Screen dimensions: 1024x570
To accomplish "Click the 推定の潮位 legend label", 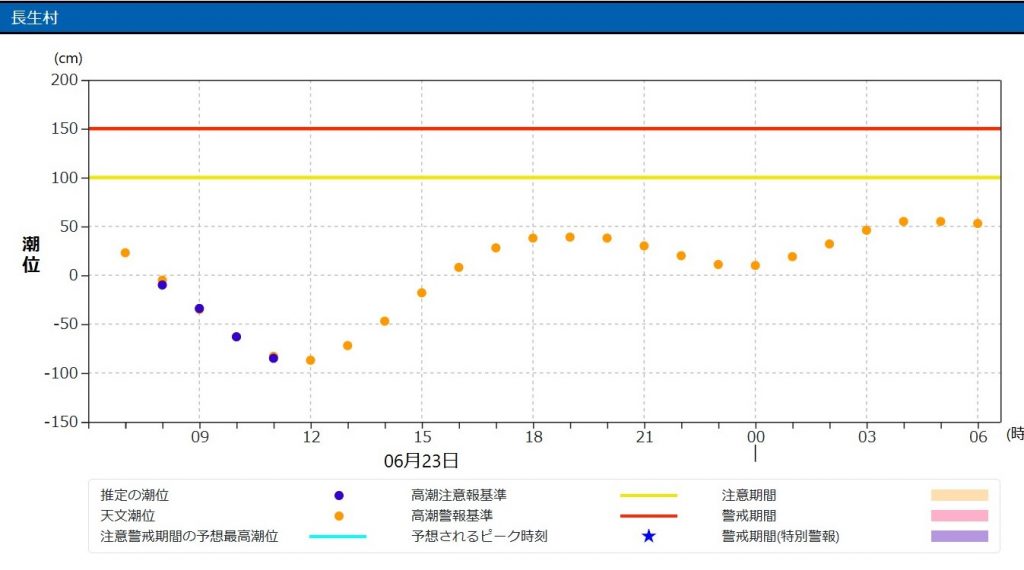I will pyautogui.click(x=135, y=496).
